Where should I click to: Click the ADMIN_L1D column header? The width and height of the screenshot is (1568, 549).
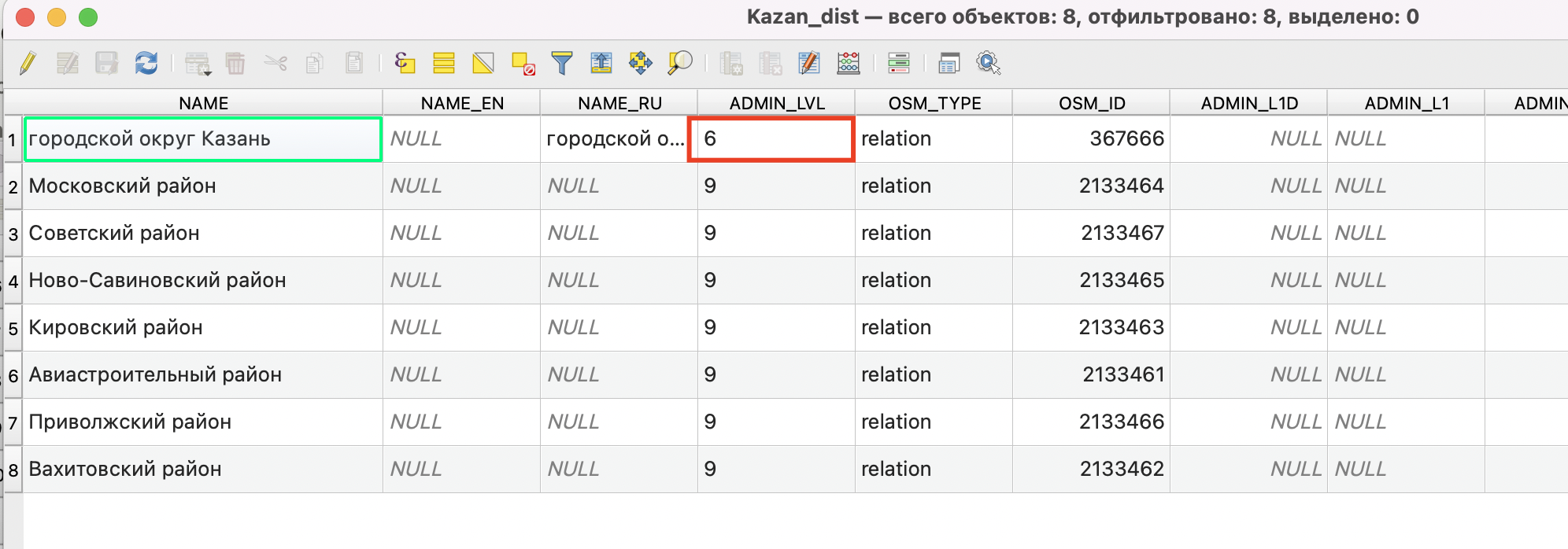coord(1249,103)
